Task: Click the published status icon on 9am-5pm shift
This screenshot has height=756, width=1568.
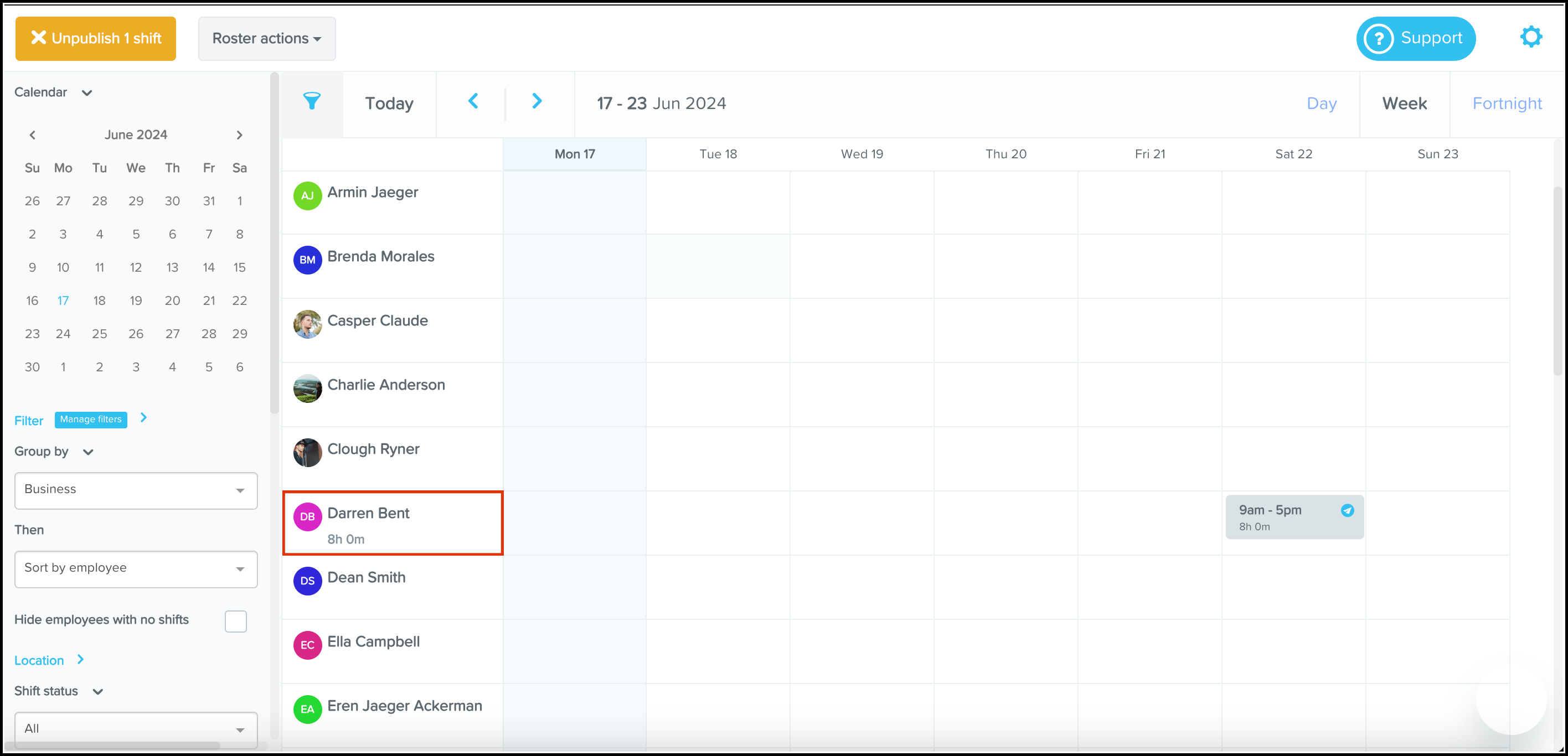Action: pyautogui.click(x=1347, y=510)
